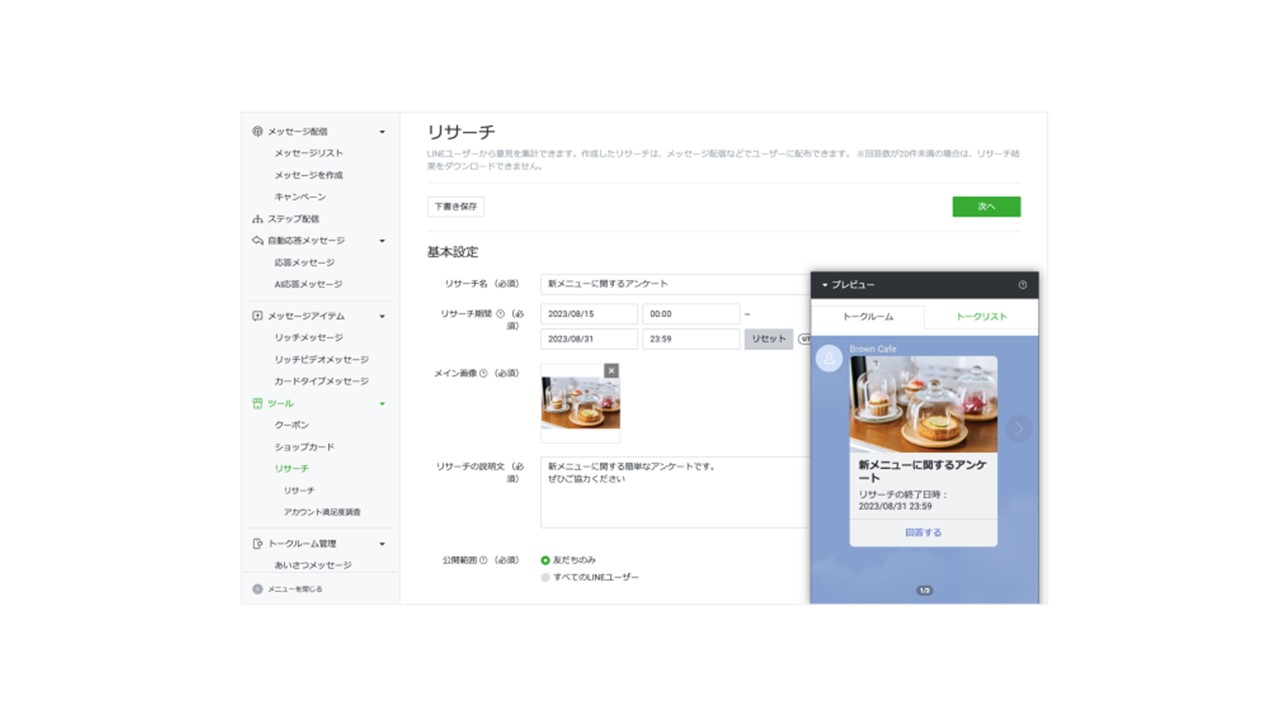Click the help icon beside リサーチ期間
1280x720 pixels.
click(500, 314)
